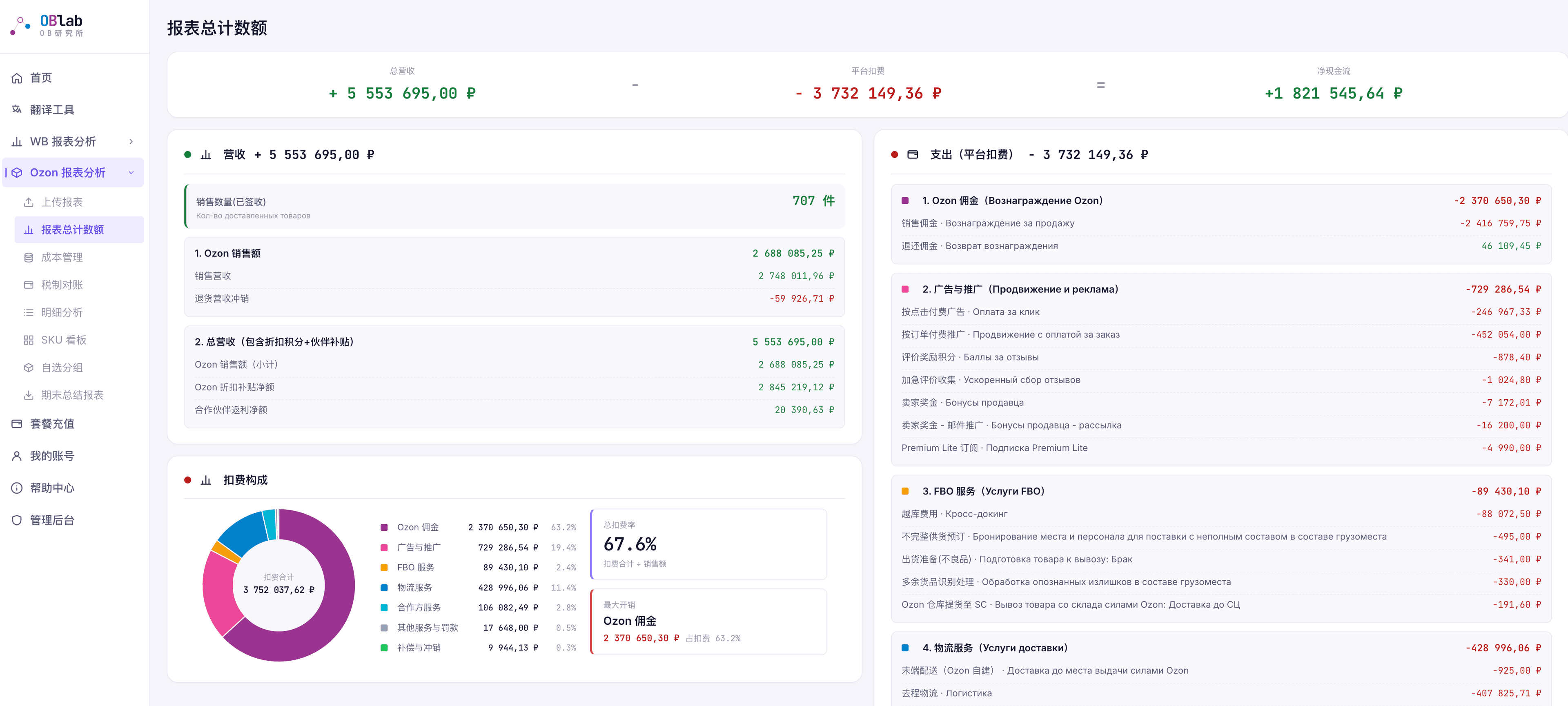Click the 总扣费率 67.6% card
This screenshot has width=1568, height=706.
coord(708,544)
